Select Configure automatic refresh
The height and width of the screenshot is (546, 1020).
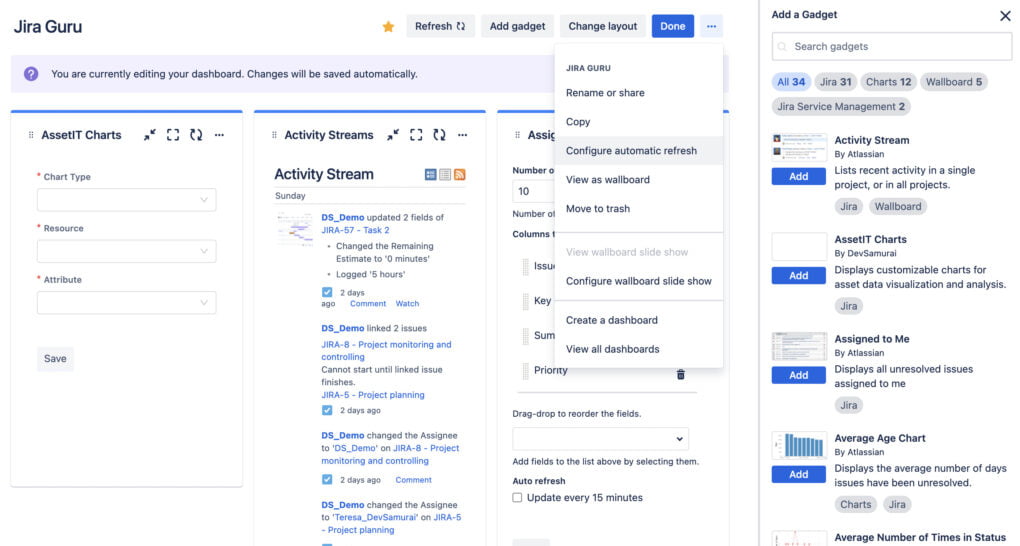click(638, 151)
